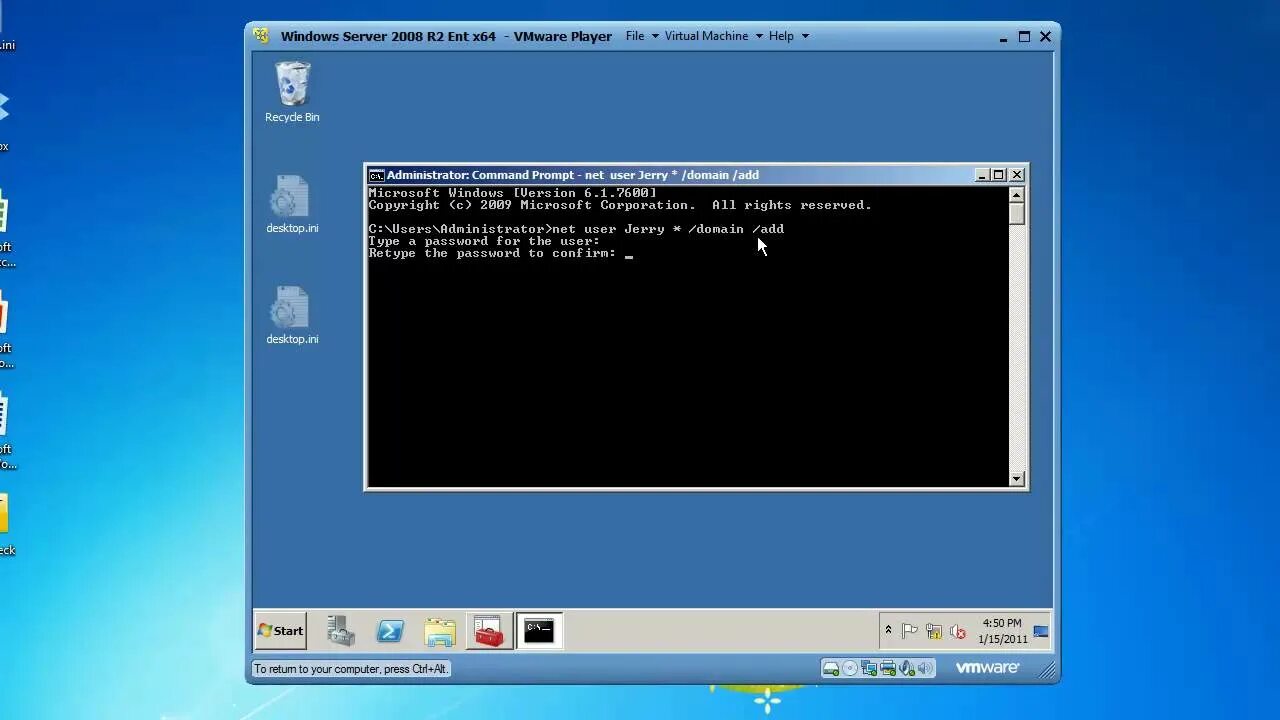The height and width of the screenshot is (720, 1280).
Task: Click the red toolbox taskbar icon
Action: coord(489,631)
